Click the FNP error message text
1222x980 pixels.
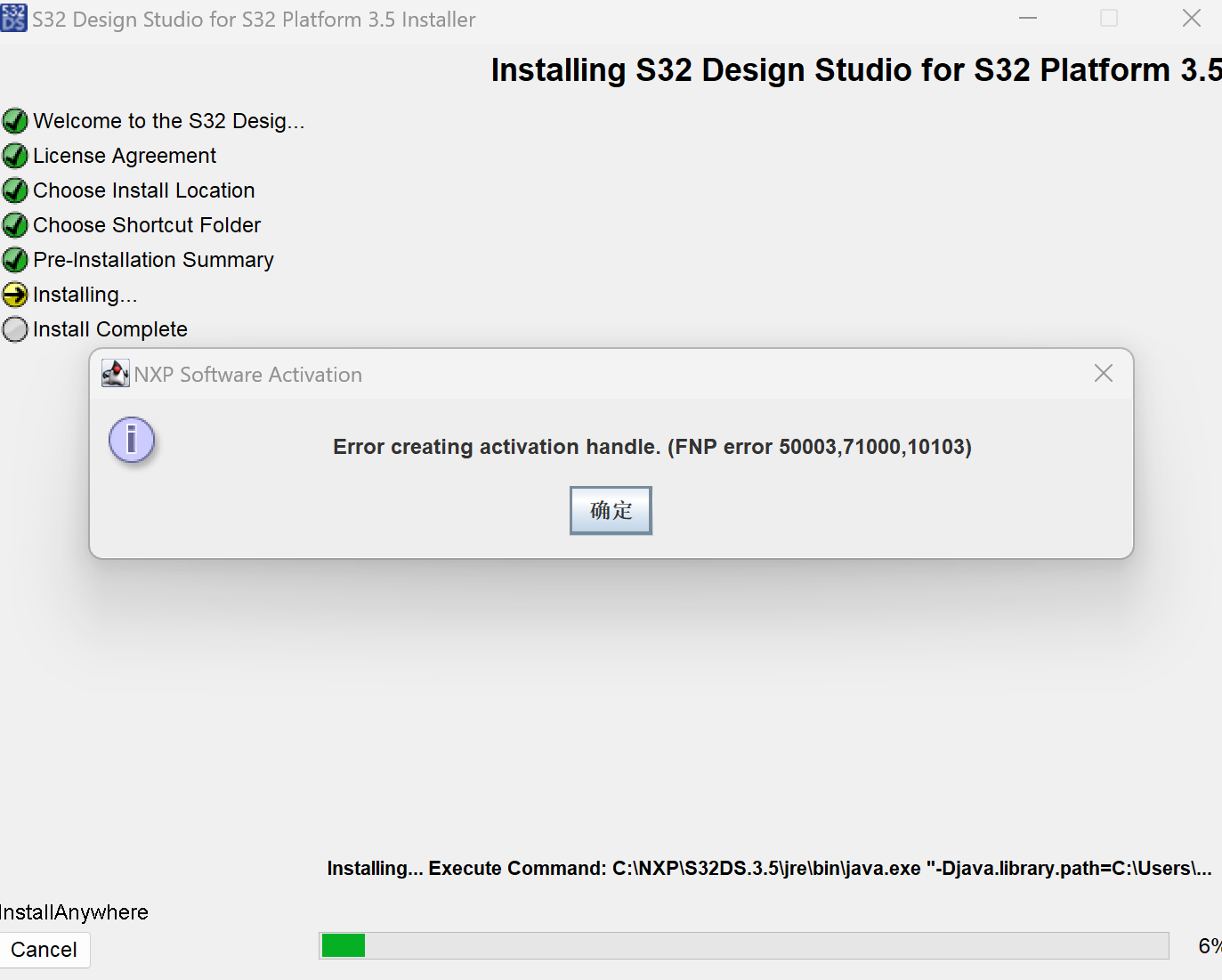click(x=651, y=447)
